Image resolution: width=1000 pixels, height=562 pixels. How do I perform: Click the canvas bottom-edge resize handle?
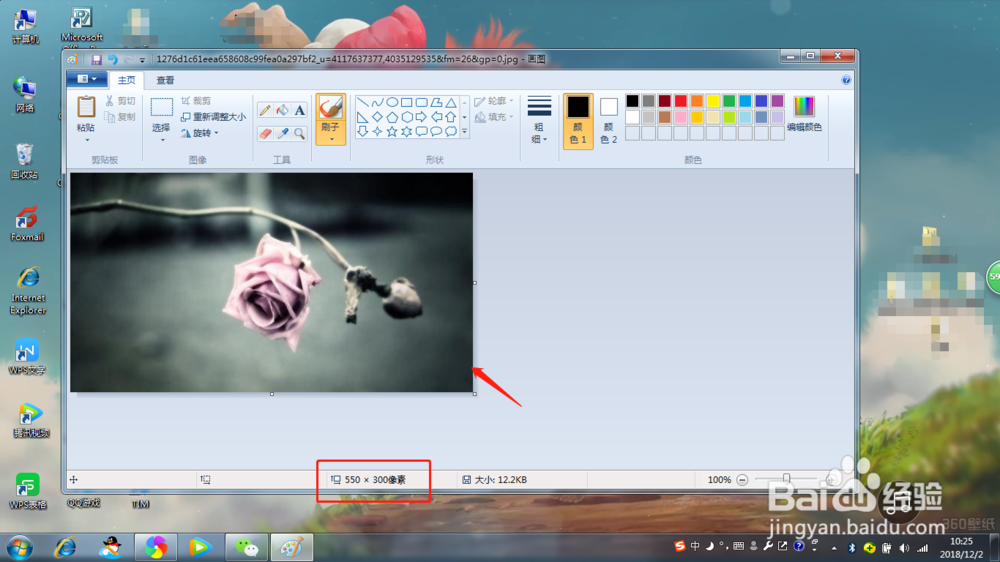(x=272, y=394)
